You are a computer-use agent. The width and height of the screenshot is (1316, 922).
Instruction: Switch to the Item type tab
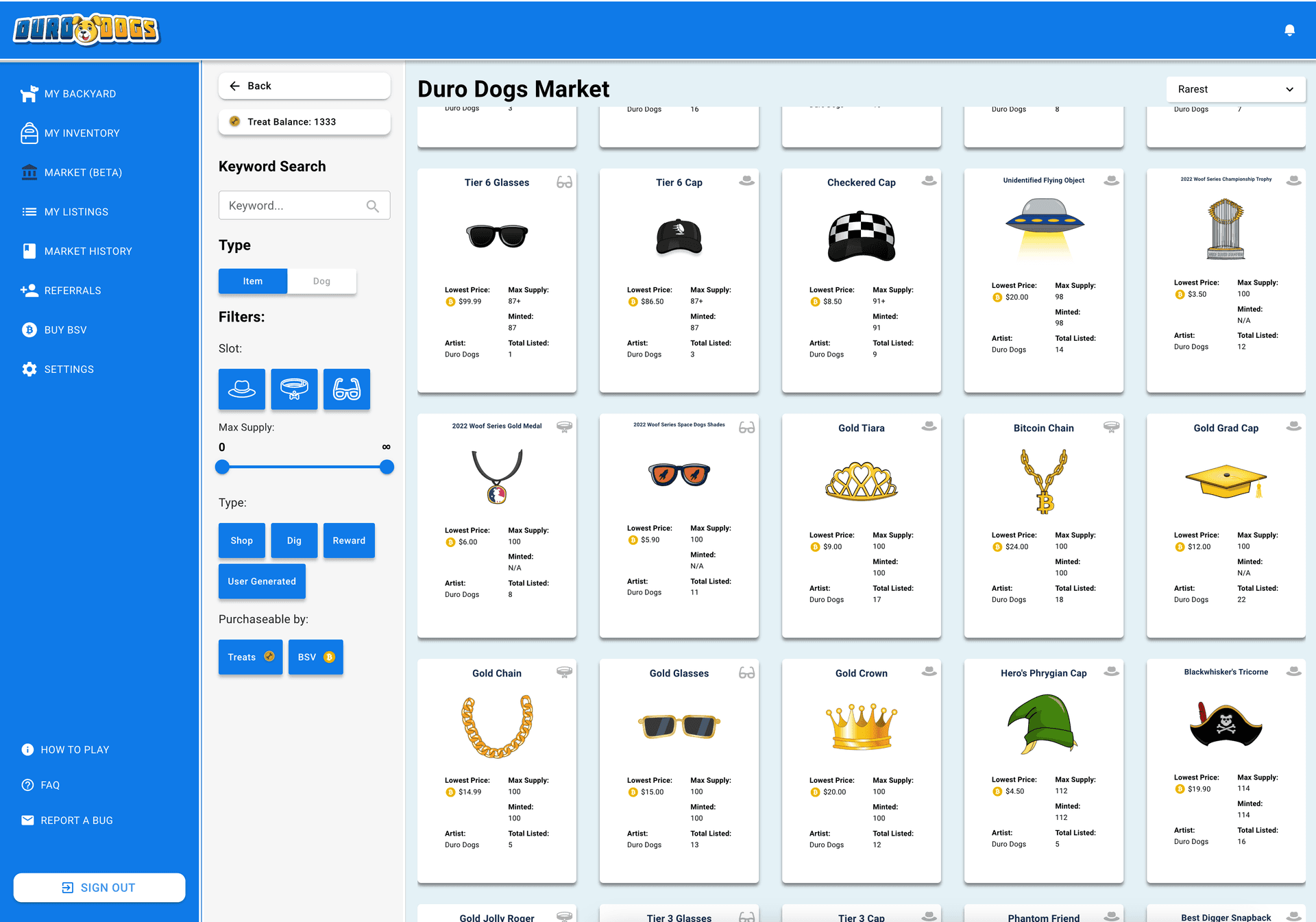252,280
